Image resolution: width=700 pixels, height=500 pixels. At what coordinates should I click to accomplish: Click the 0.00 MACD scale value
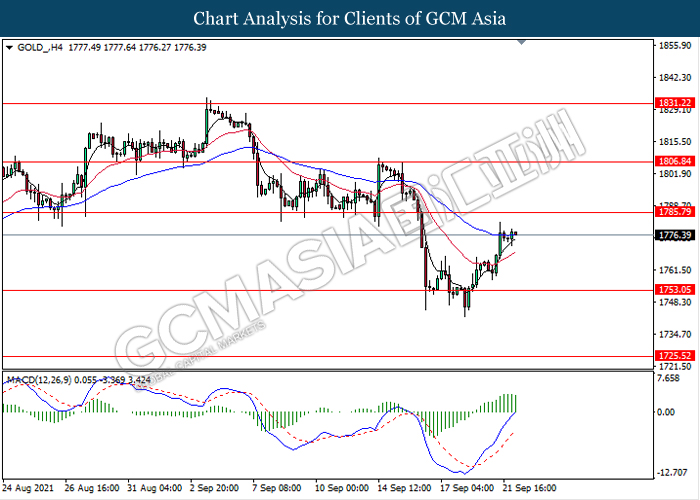pos(666,412)
